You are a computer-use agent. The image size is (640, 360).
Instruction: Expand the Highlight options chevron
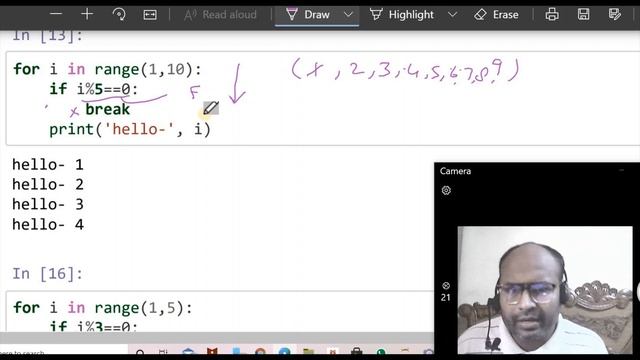point(452,15)
